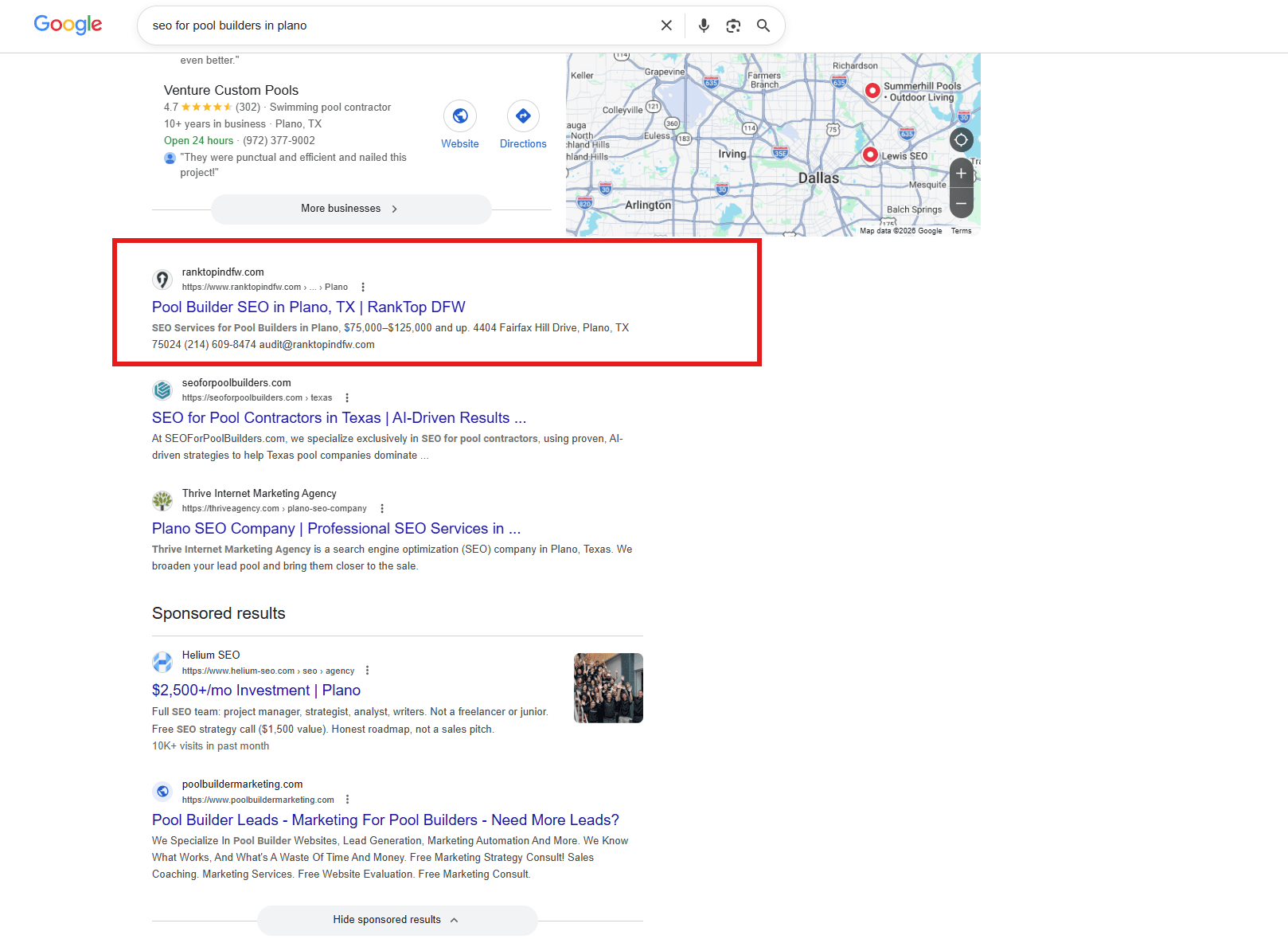Get Directions to Venture Custom Pools
This screenshot has width=1288, height=939.
coord(523,116)
